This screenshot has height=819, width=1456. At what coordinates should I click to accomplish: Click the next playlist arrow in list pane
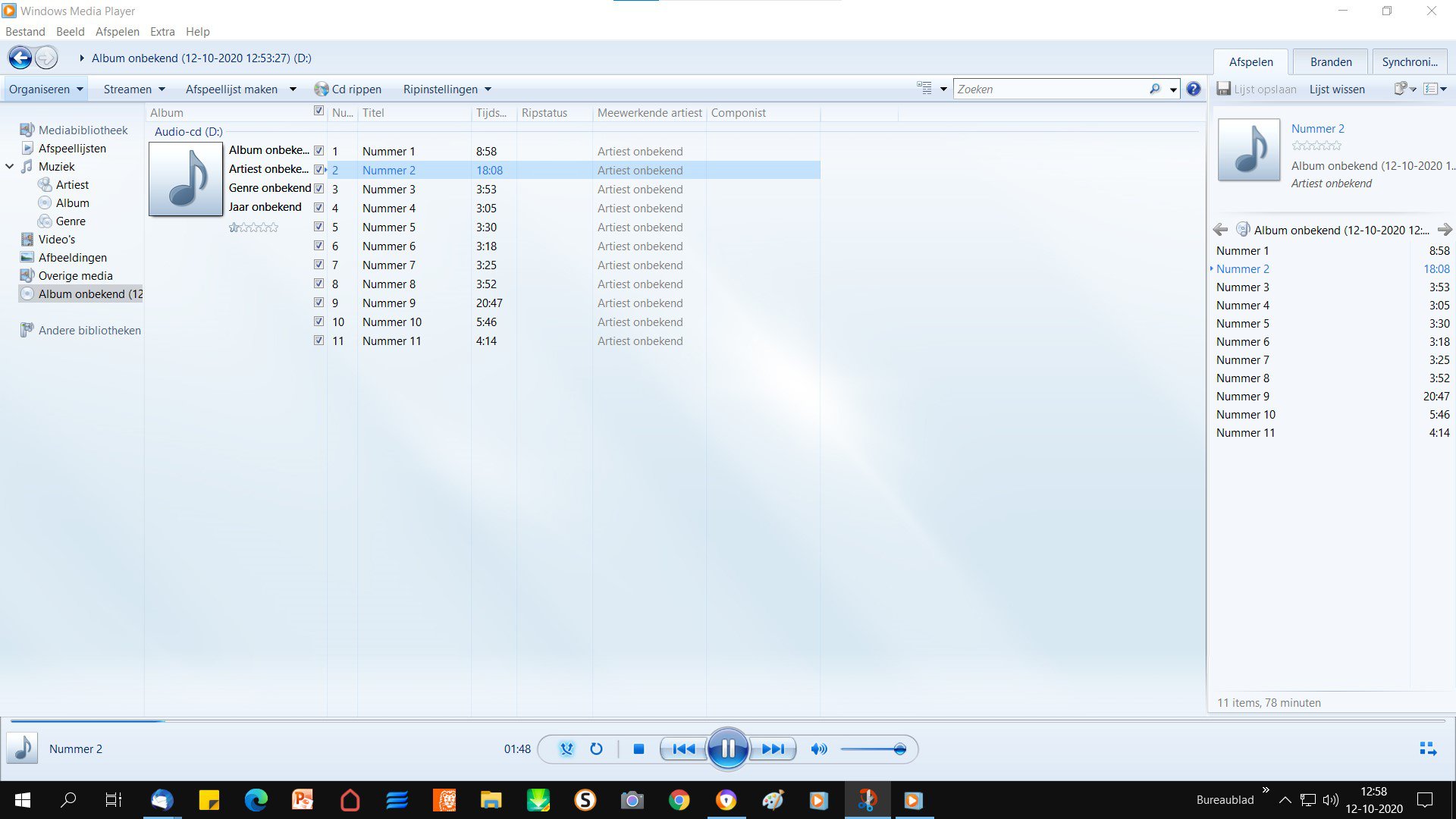click(1445, 230)
